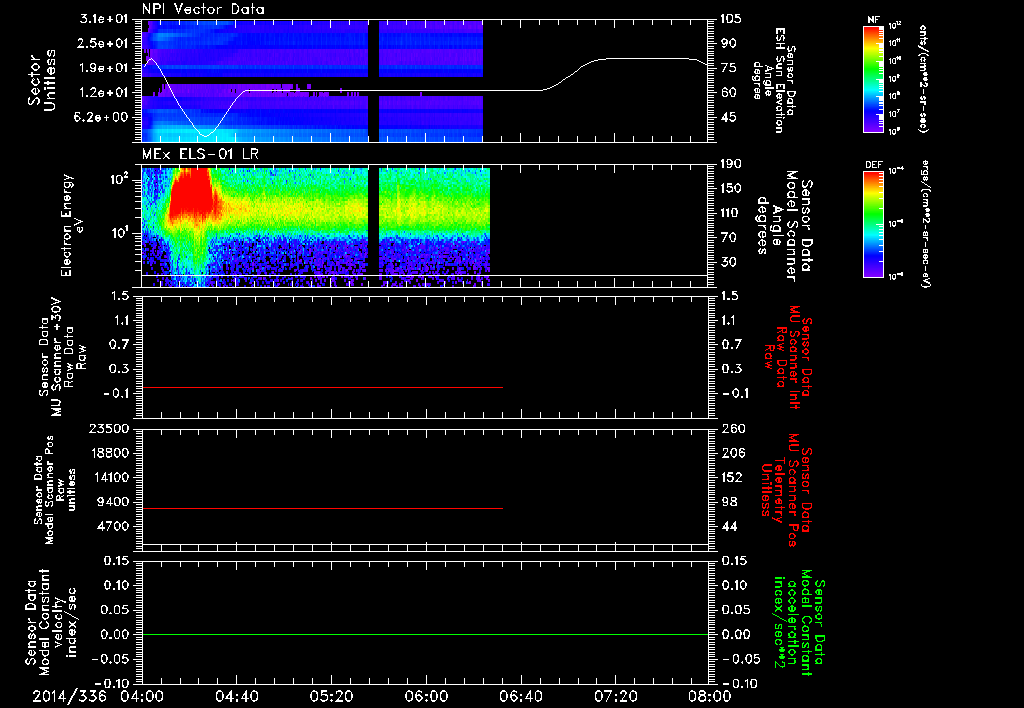1024x708 pixels.
Task: Click the 9400 scanner position tick label
Action: [x=114, y=502]
